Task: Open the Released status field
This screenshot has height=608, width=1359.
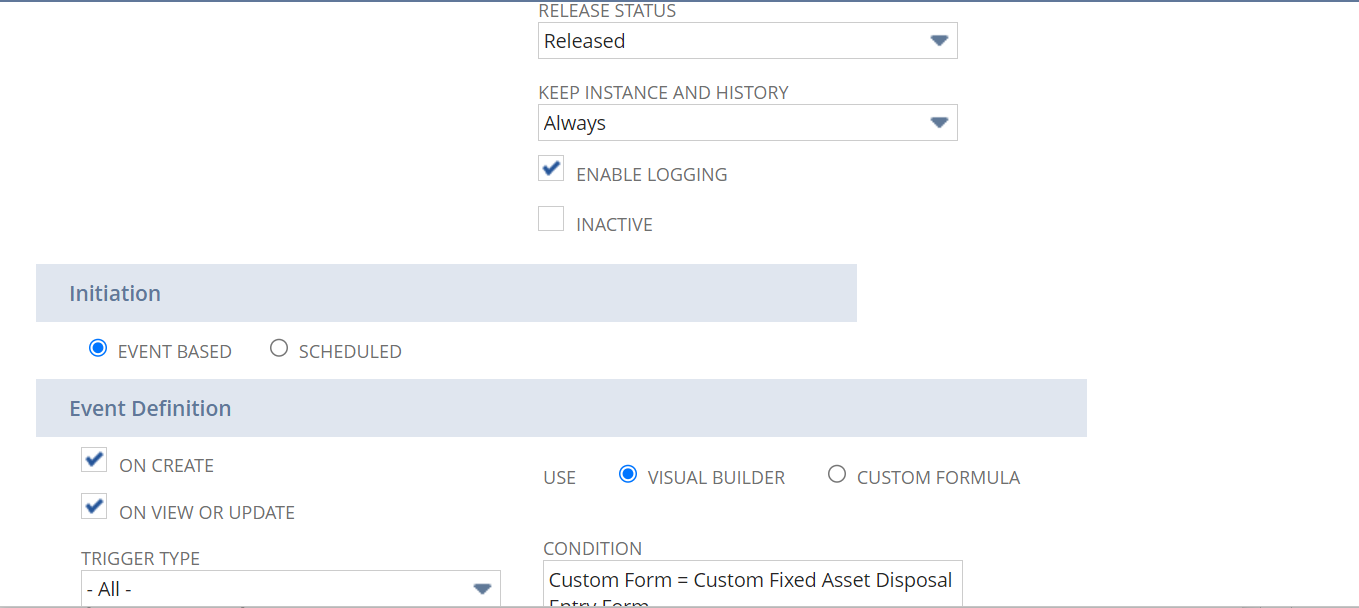Action: (730, 41)
